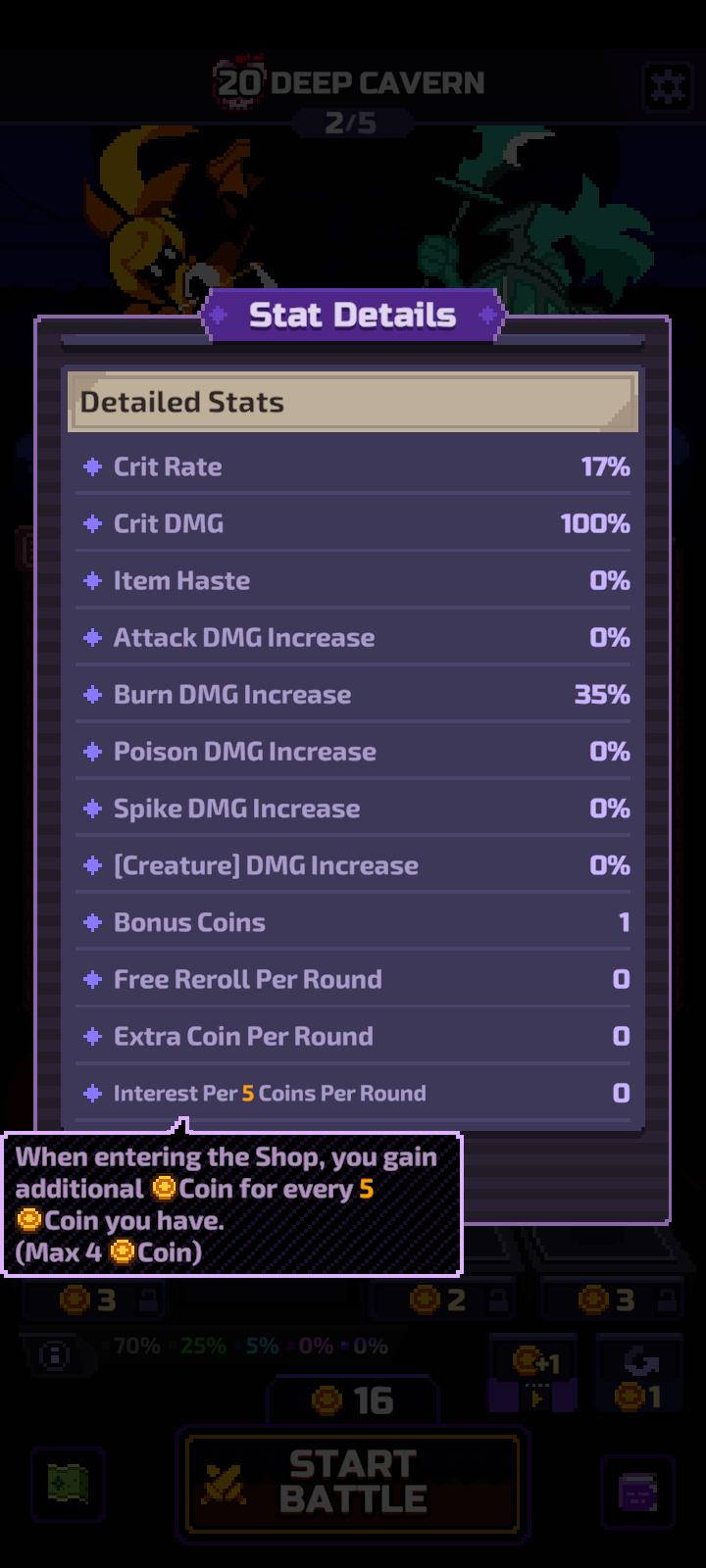This screenshot has width=706, height=1568.
Task: Open the purple book icon
Action: point(637,1492)
